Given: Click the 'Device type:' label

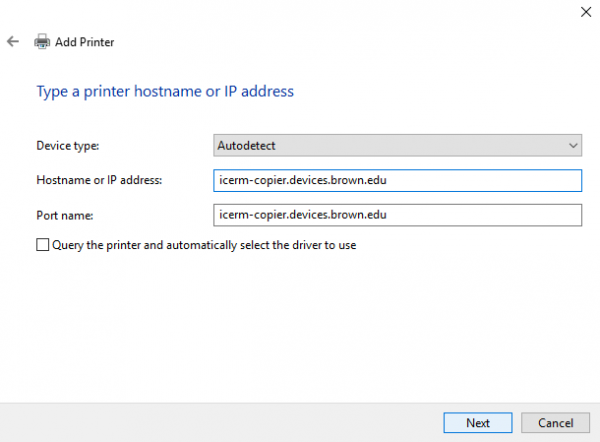Looking at the screenshot, I should coord(68,146).
